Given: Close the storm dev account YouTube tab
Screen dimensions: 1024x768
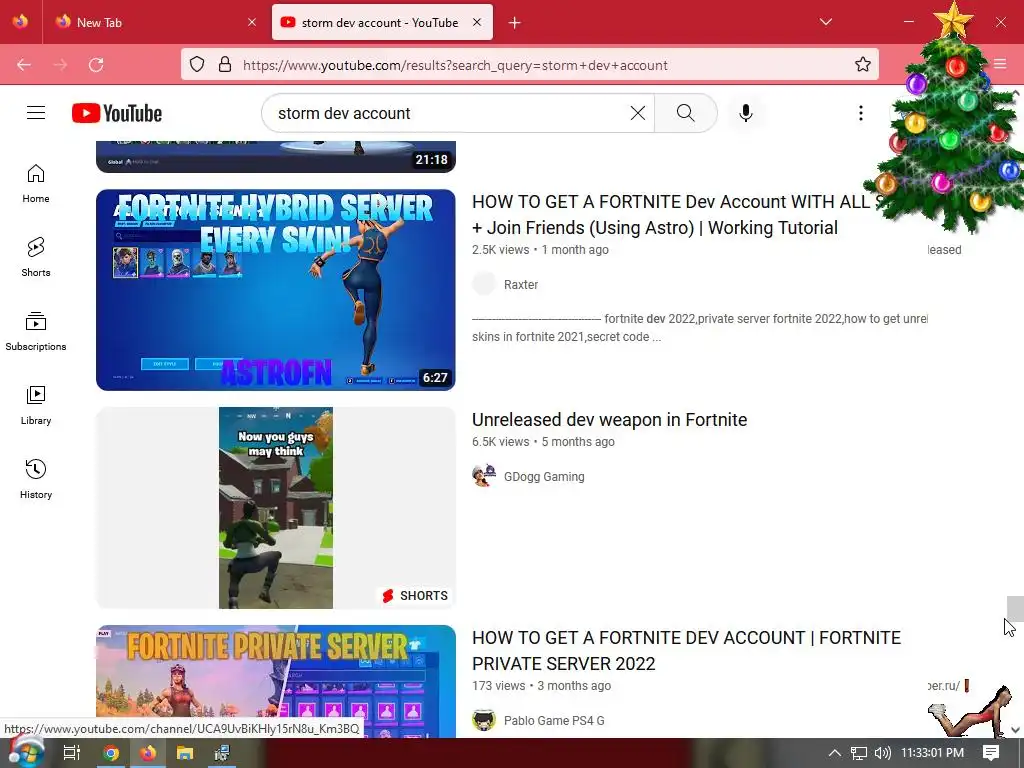Looking at the screenshot, I should (477, 22).
